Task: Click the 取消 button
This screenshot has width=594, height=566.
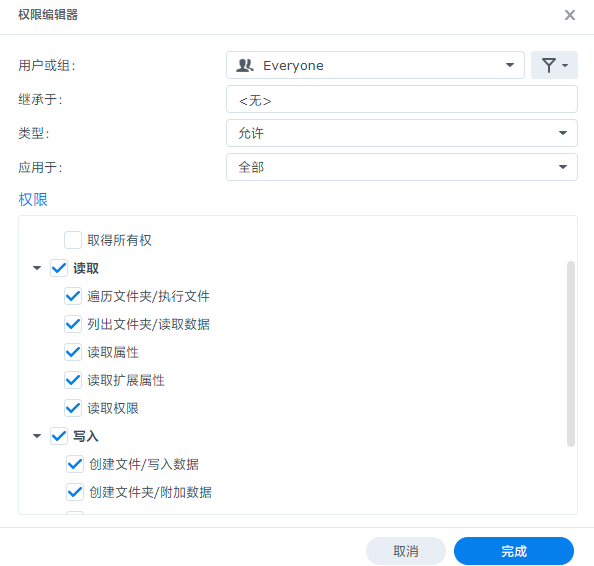Action: 406,551
